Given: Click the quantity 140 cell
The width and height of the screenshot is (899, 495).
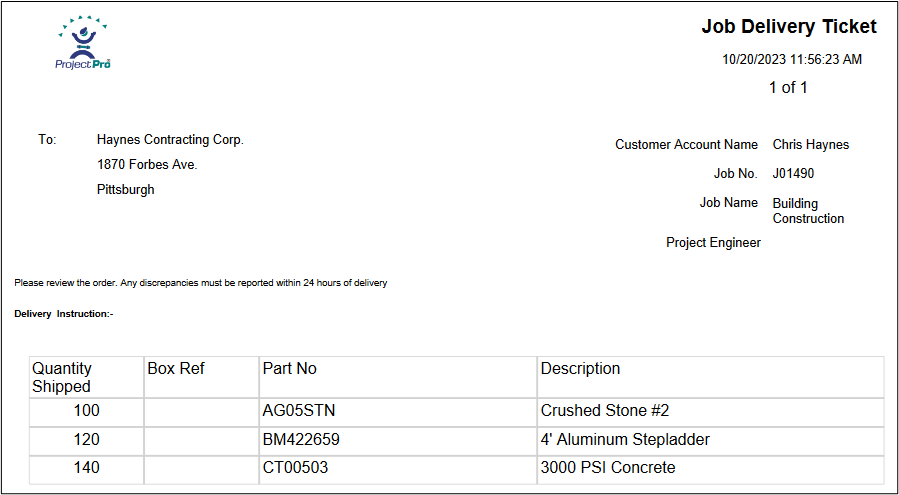Looking at the screenshot, I should coord(87,468).
